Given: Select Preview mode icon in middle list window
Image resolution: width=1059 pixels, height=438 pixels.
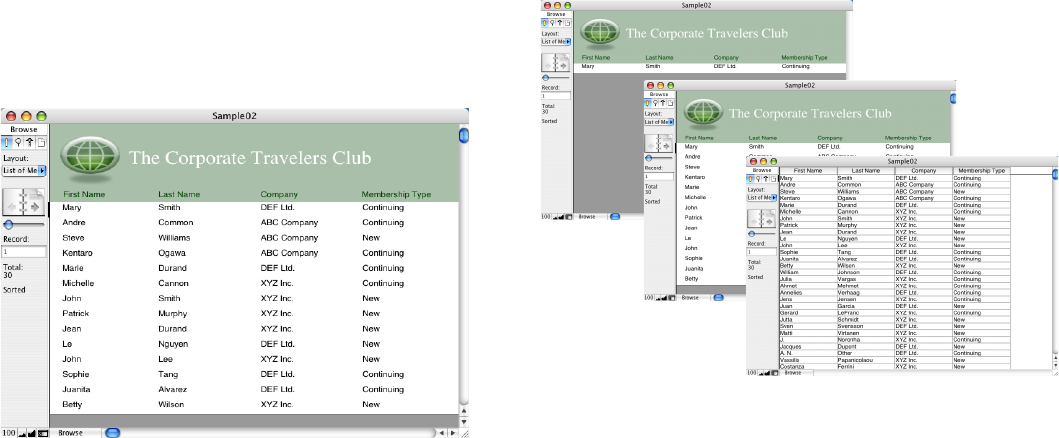Looking at the screenshot, I should tap(671, 103).
